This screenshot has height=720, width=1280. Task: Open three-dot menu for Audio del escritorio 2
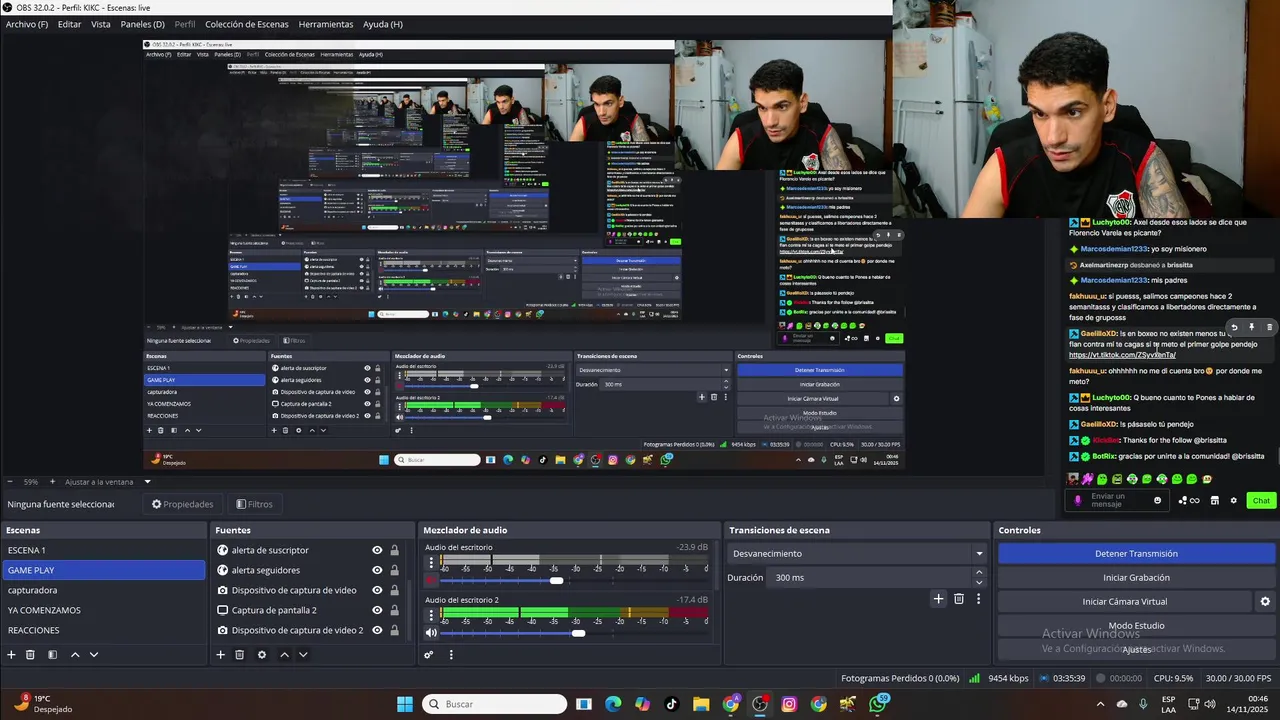point(431,614)
